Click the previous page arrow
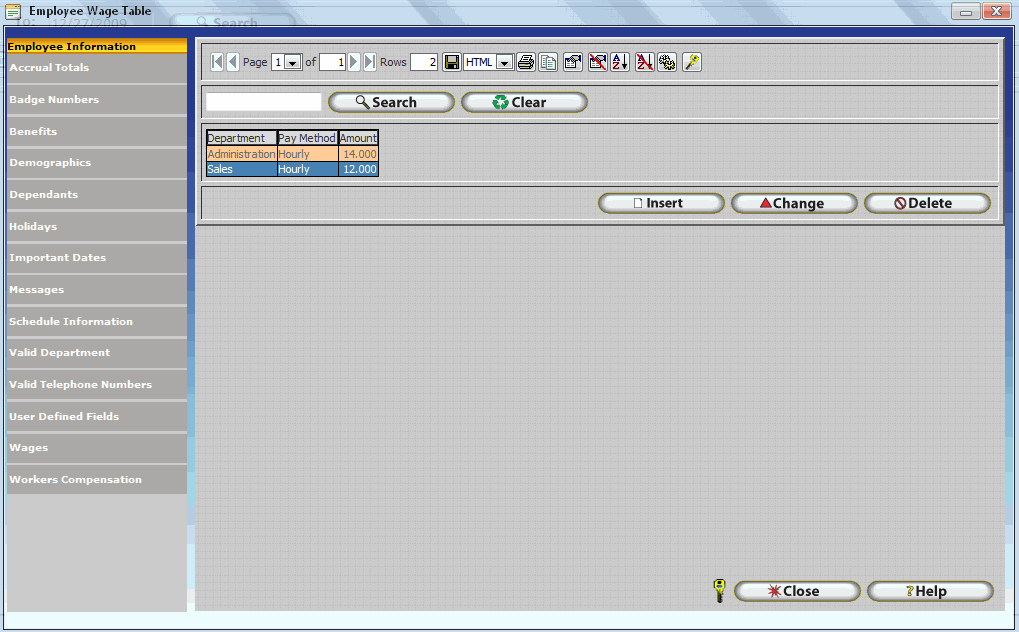The width and height of the screenshot is (1019, 632). 233,62
